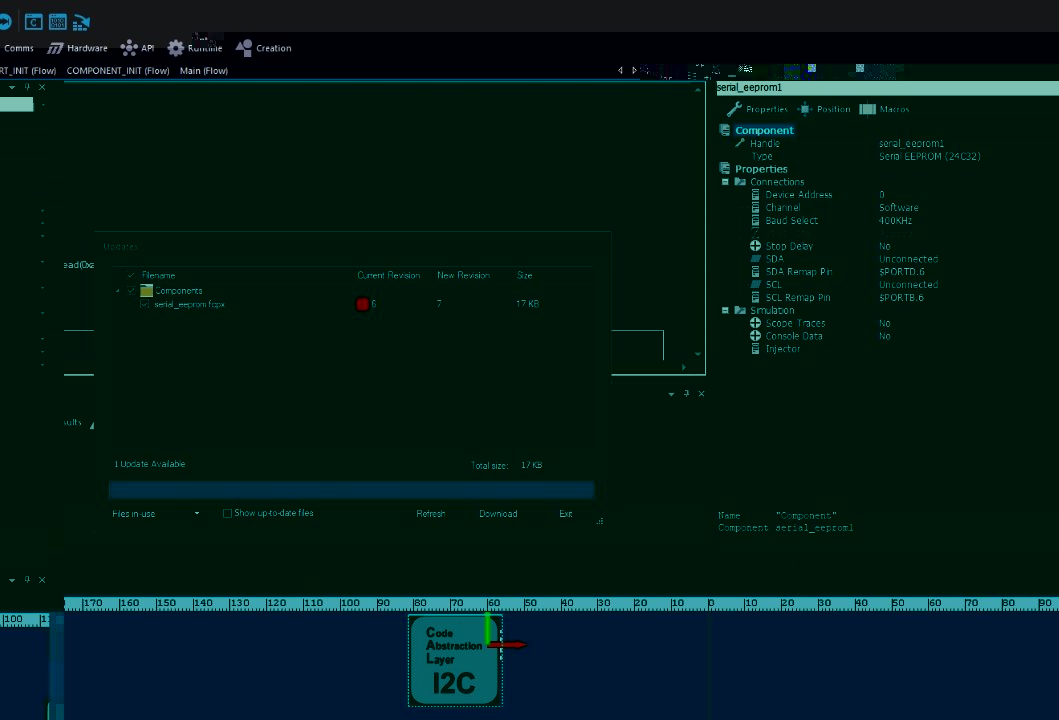The image size is (1059, 720).
Task: Switch to COMPONENT_INIT (Flow) tab
Action: click(x=118, y=70)
